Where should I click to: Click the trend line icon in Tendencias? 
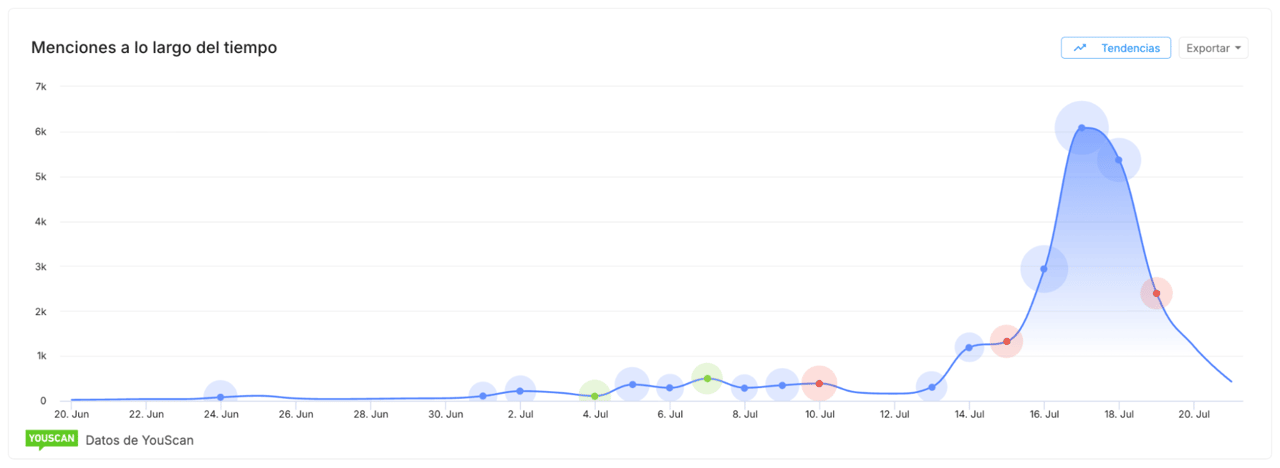tap(1080, 48)
